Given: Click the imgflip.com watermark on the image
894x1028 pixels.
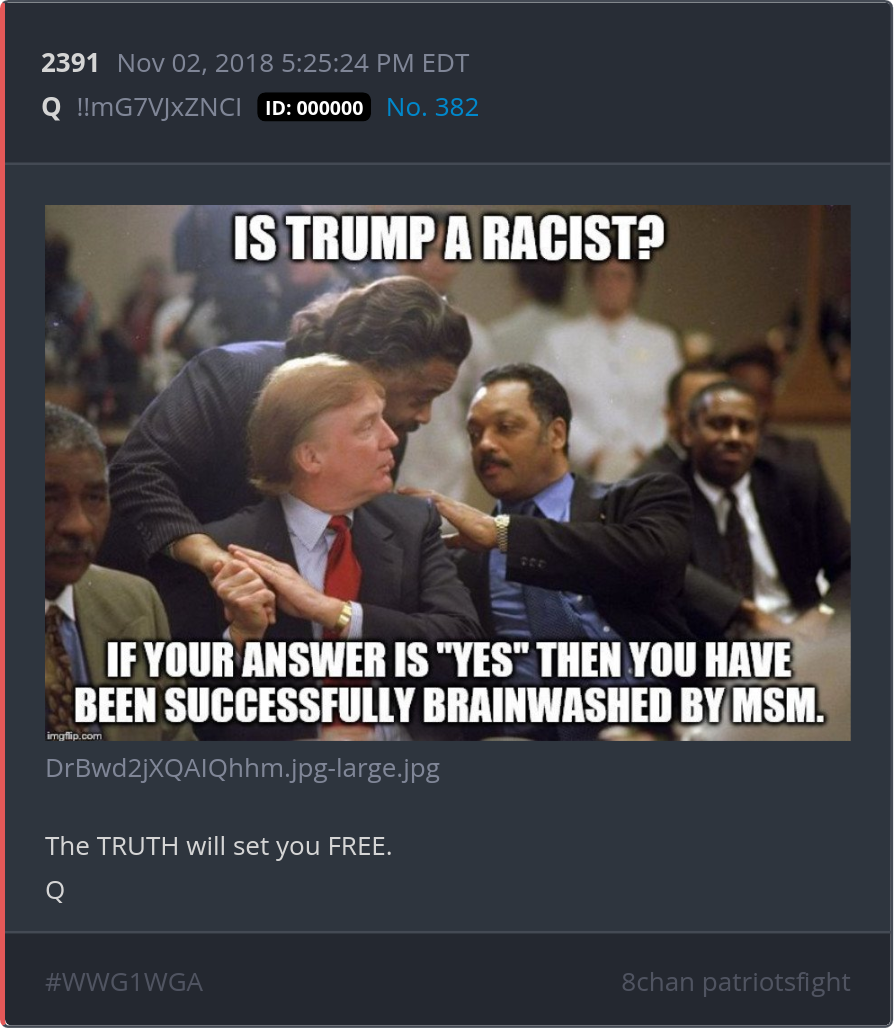Looking at the screenshot, I should click(x=74, y=736).
